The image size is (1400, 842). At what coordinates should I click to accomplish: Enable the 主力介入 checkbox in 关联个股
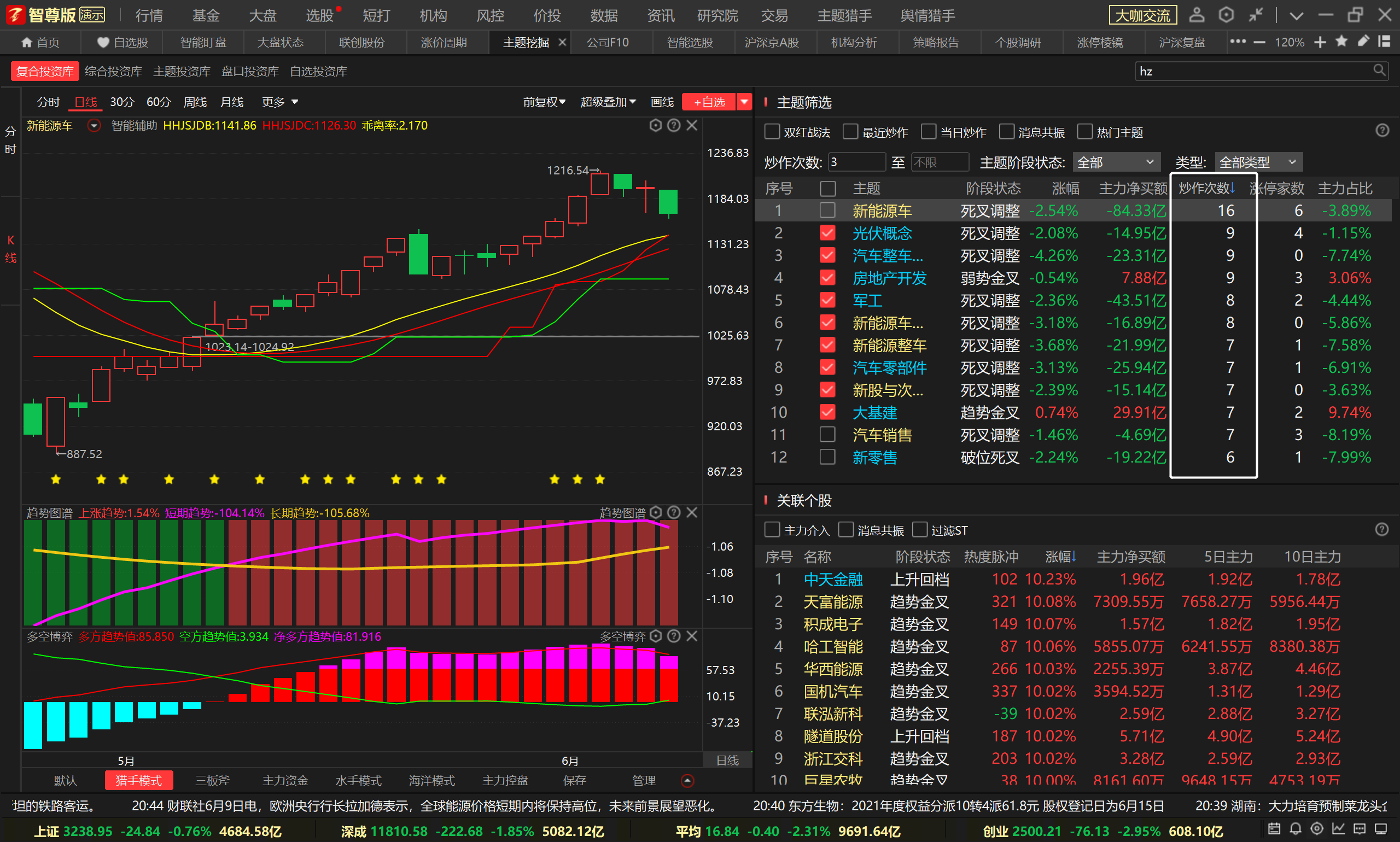click(772, 530)
